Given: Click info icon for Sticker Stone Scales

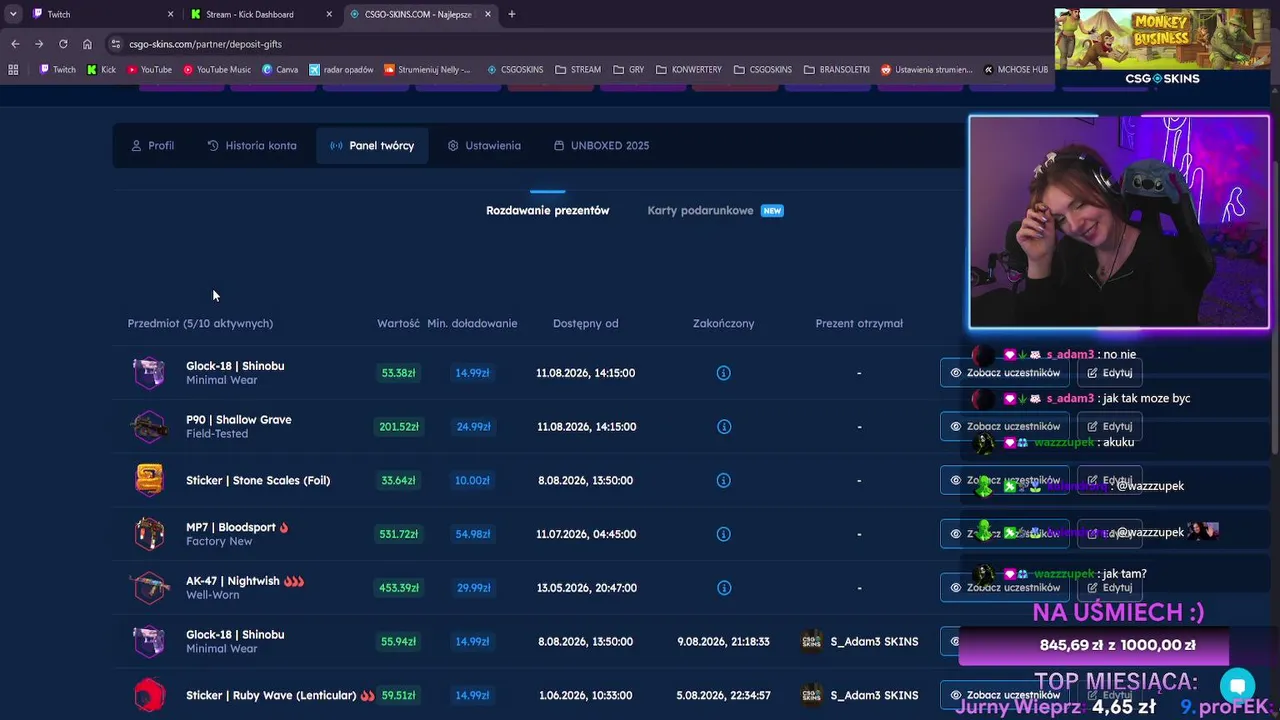Looking at the screenshot, I should 724,481.
